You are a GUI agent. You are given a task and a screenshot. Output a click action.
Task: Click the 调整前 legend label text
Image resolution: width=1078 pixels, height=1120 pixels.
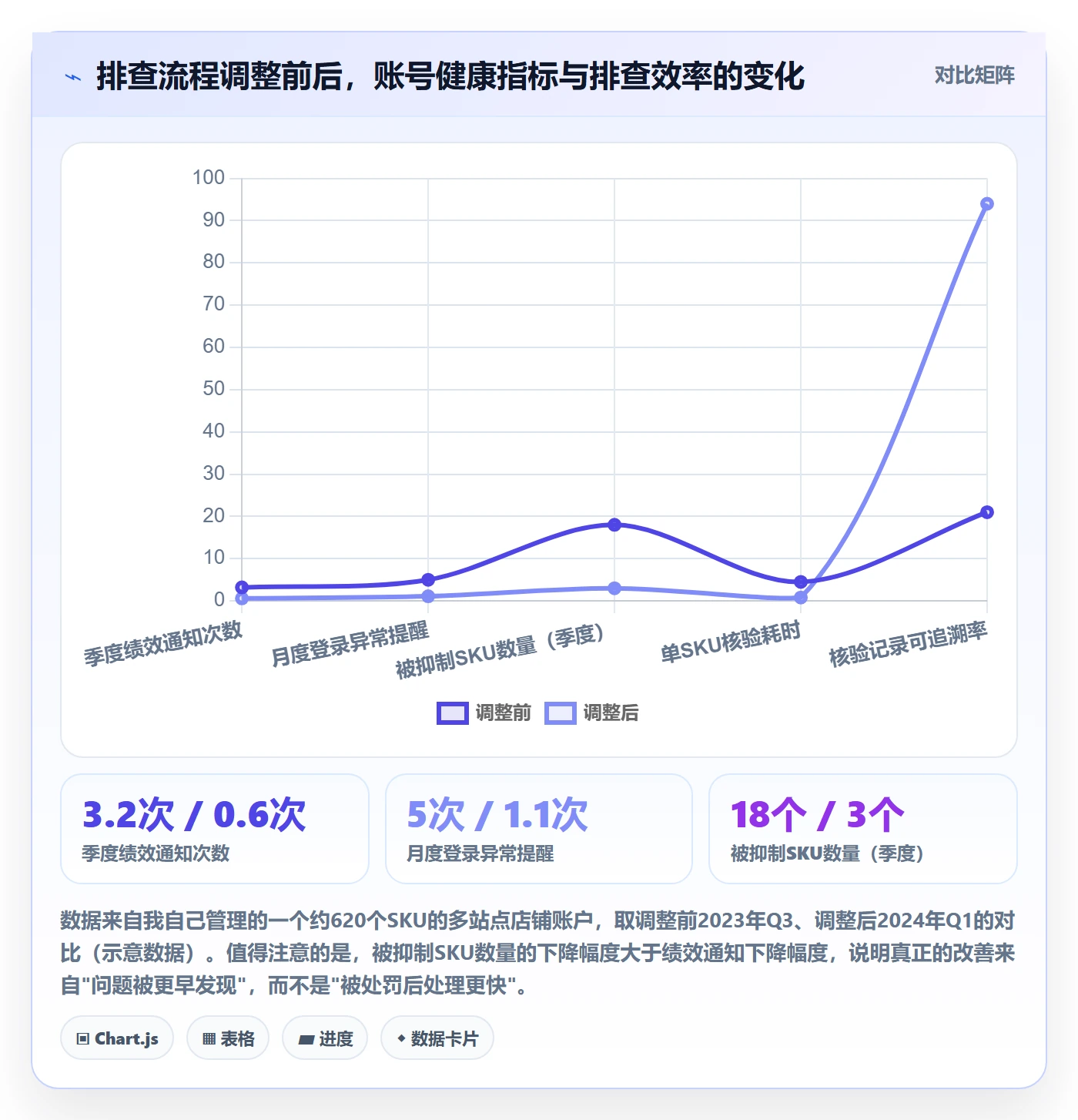(x=503, y=713)
